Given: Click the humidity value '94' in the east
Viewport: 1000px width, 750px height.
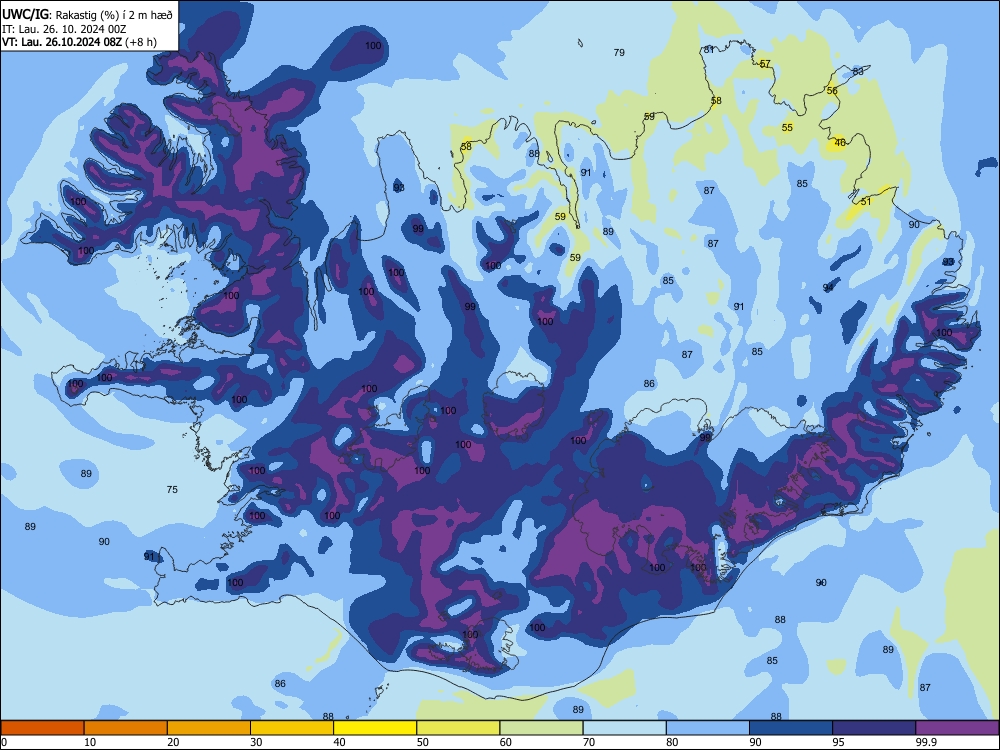Looking at the screenshot, I should [x=828, y=288].
